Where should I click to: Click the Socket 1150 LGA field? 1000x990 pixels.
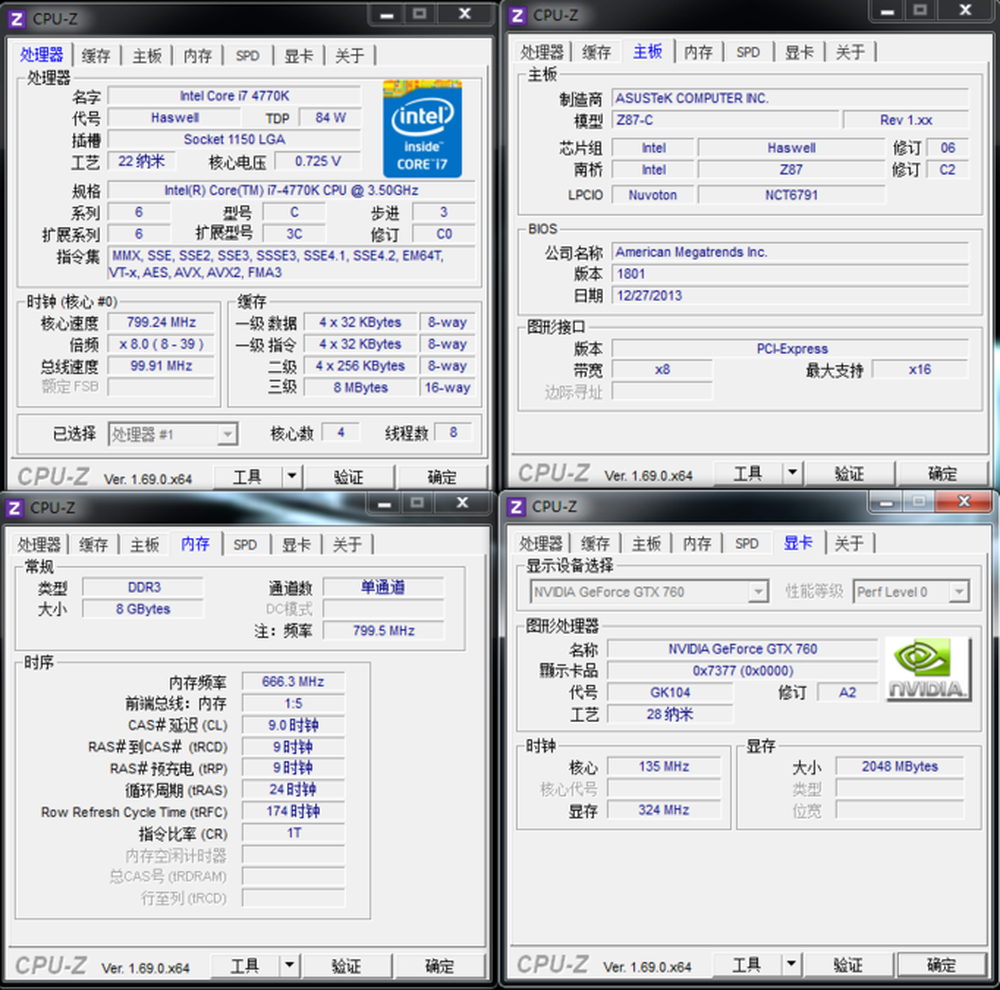tap(234, 139)
